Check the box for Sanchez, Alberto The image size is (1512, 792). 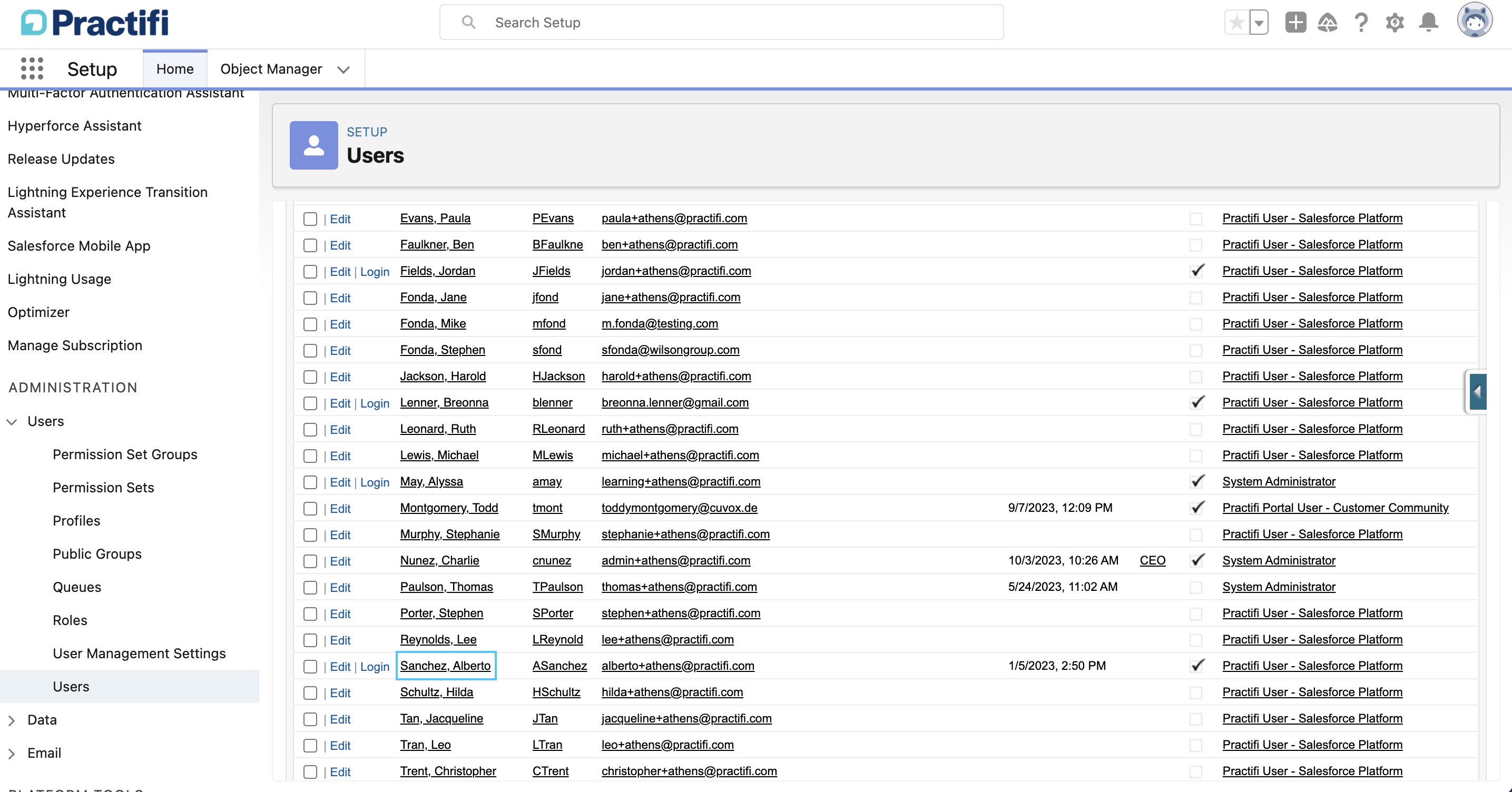click(x=310, y=667)
